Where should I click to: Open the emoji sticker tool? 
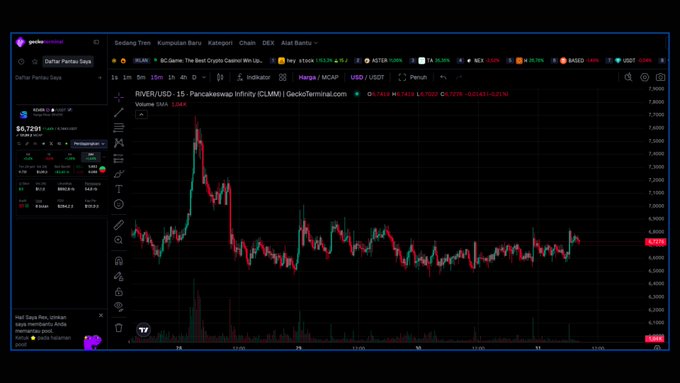(118, 204)
